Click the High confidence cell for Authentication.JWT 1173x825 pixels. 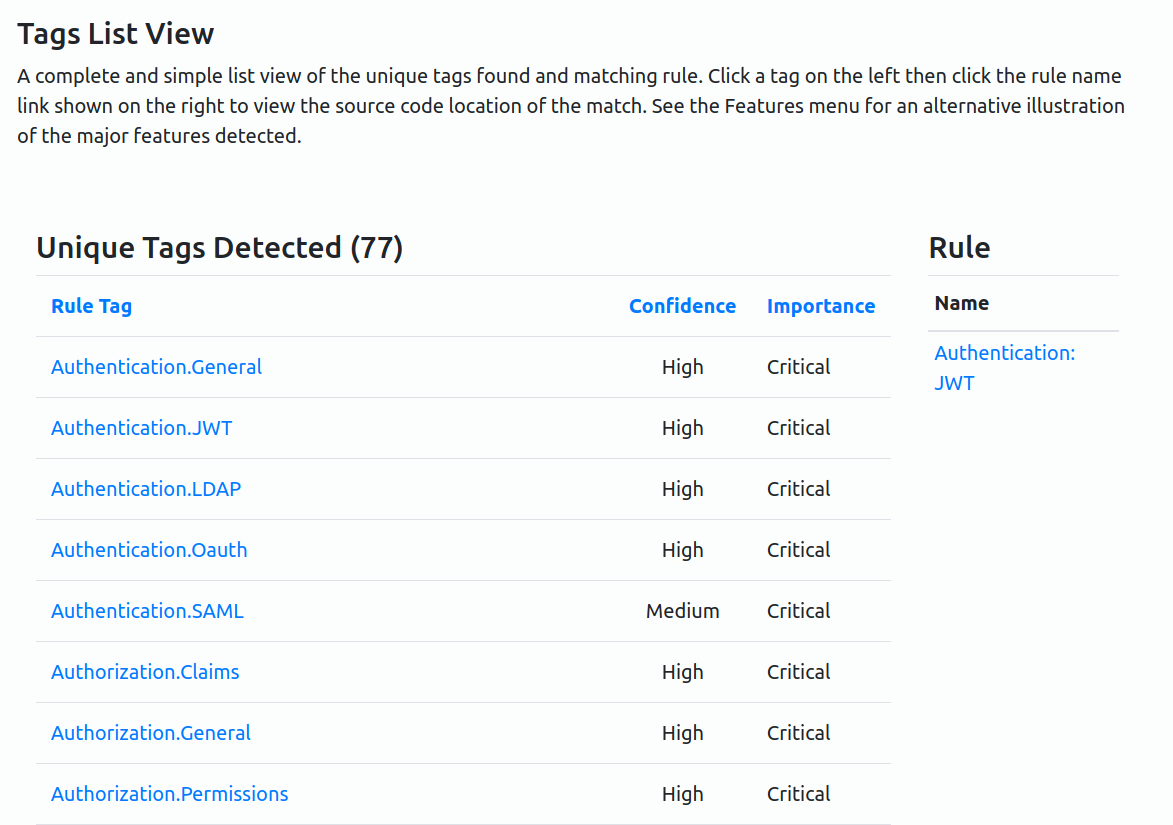tap(682, 428)
